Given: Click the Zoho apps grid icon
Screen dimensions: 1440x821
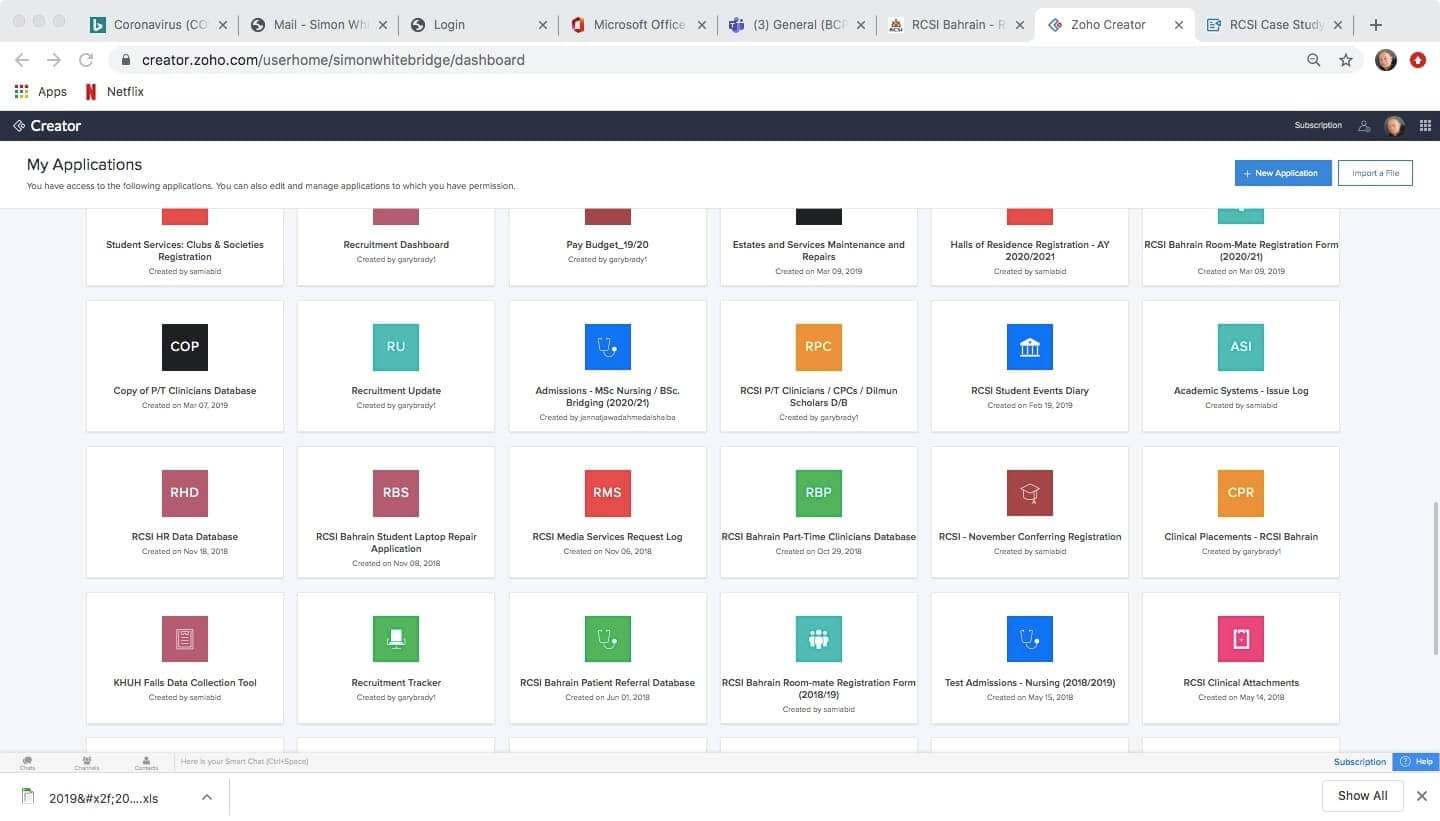Looking at the screenshot, I should click(x=1425, y=126).
